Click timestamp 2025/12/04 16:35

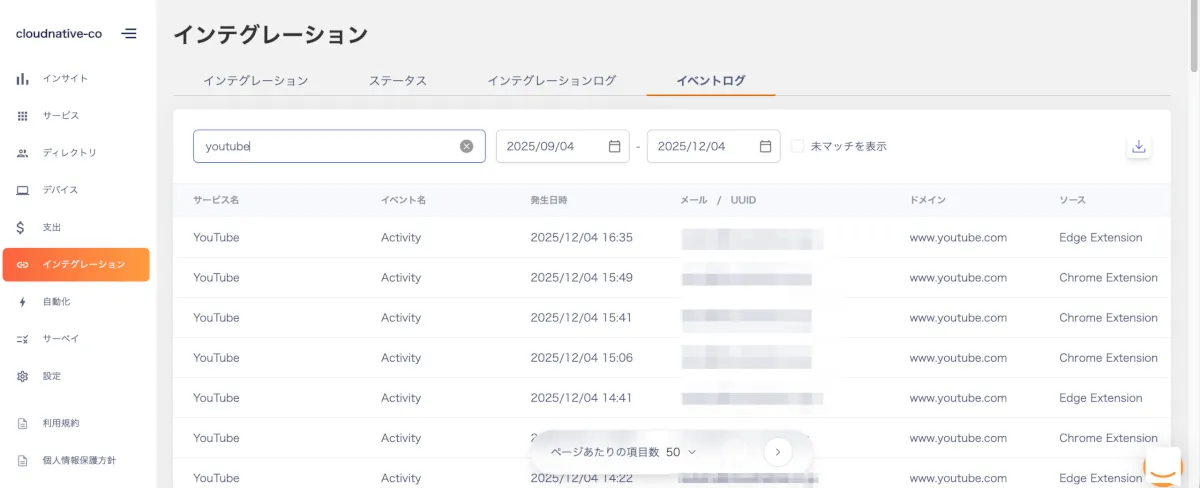581,238
